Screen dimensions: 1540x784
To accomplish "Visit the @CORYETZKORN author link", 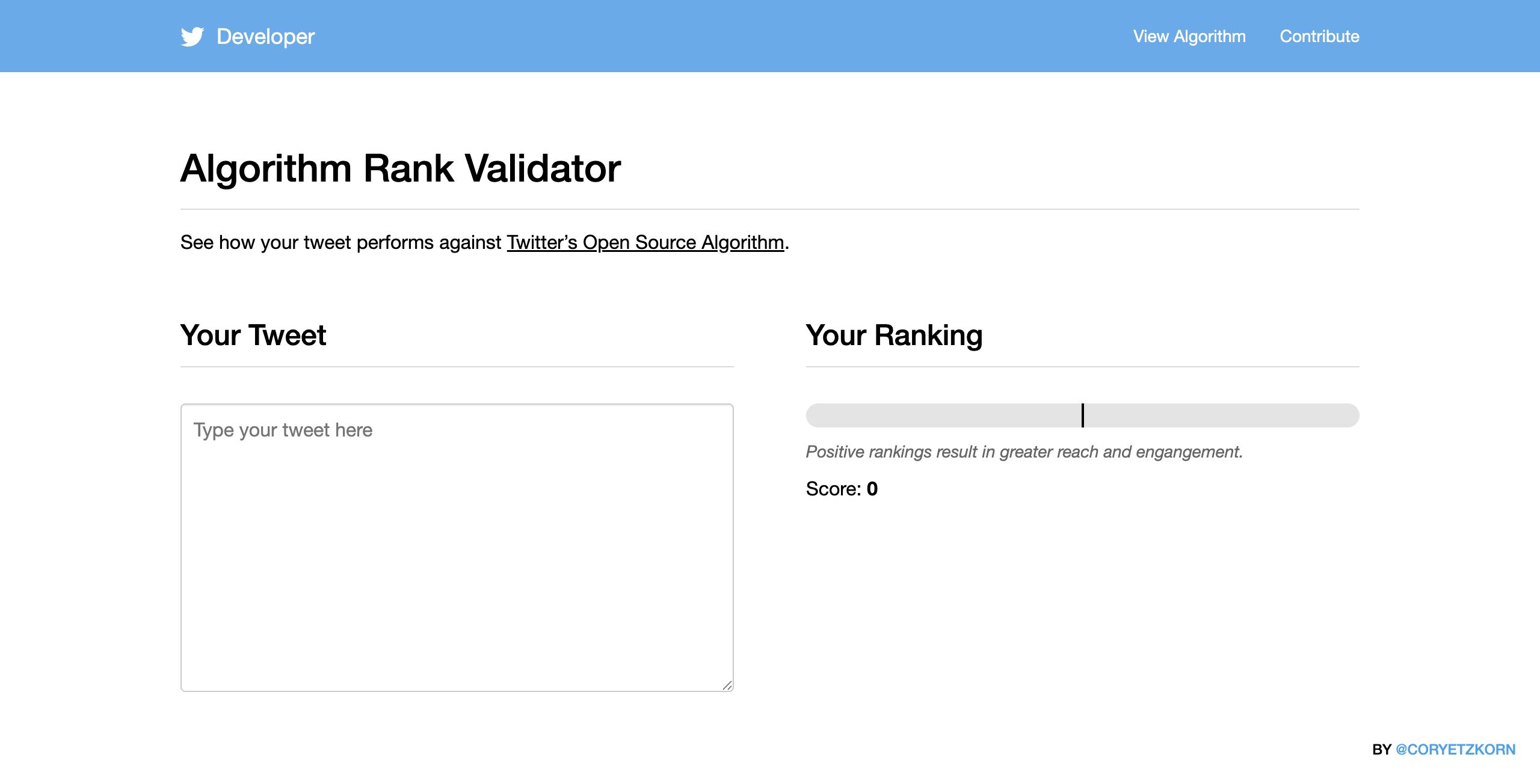I will tap(1455, 749).
